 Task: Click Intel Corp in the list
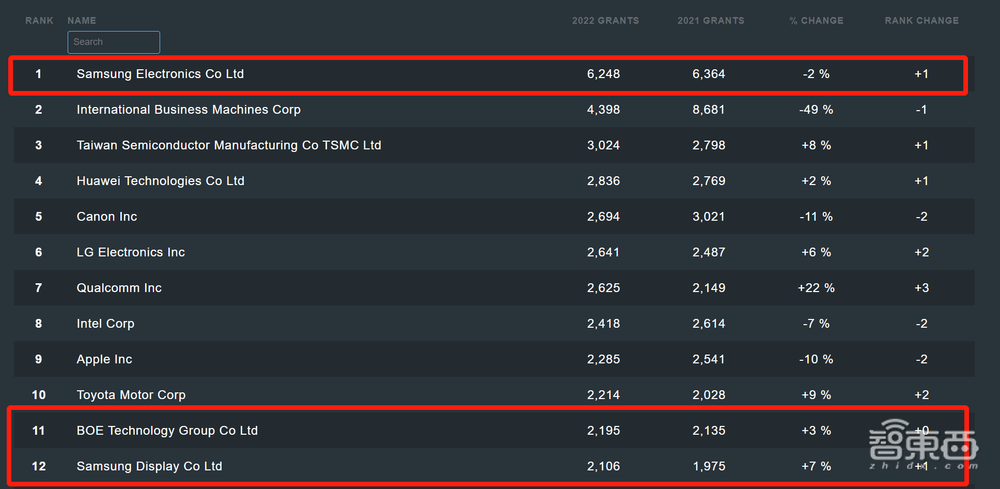pyautogui.click(x=105, y=324)
